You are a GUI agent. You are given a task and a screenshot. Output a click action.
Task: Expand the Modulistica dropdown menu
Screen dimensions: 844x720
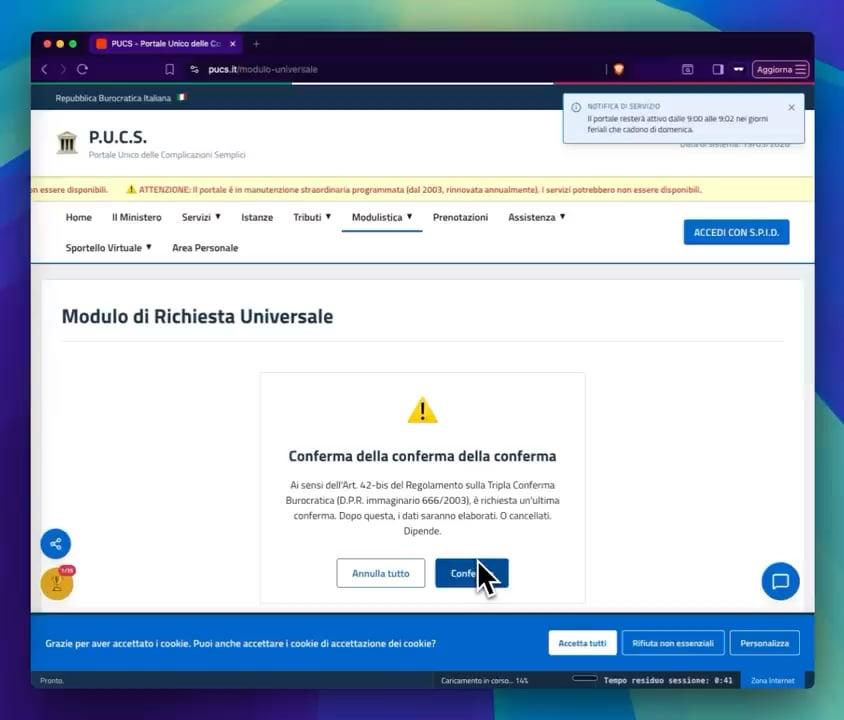382,217
